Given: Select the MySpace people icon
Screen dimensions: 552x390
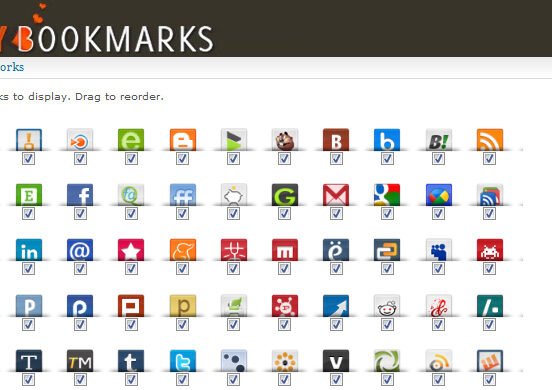Looking at the screenshot, I should point(439,250).
